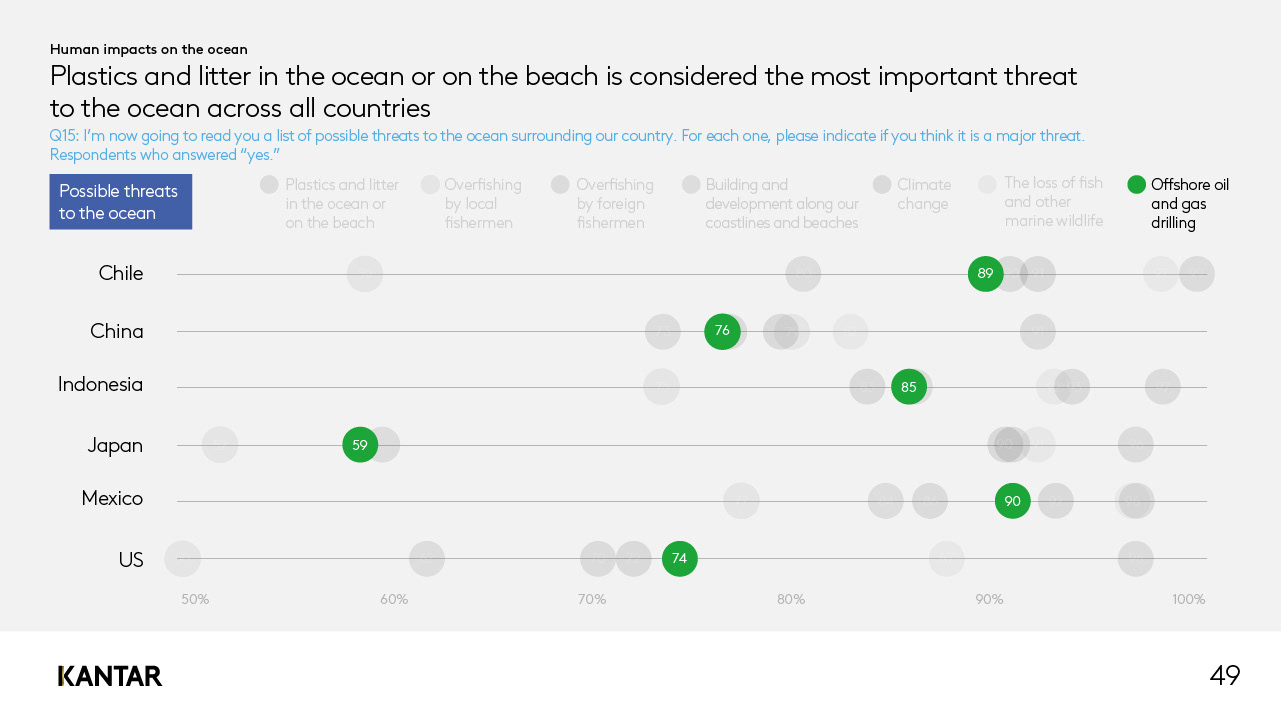The image size is (1281, 721).
Task: Select the Plastics and litter legend text
Action: tap(341, 203)
